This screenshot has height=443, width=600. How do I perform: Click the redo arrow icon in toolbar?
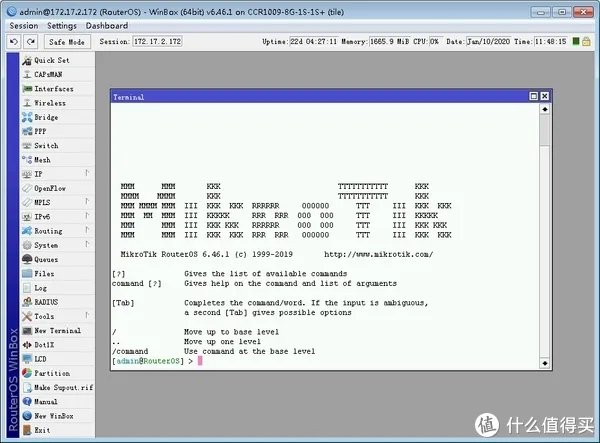pyautogui.click(x=31, y=42)
